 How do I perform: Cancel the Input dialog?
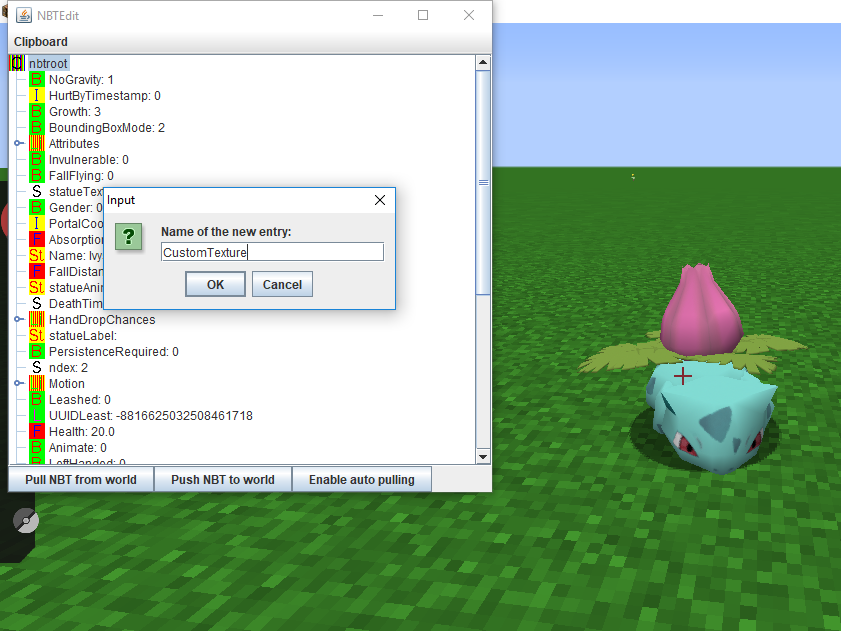pos(282,284)
